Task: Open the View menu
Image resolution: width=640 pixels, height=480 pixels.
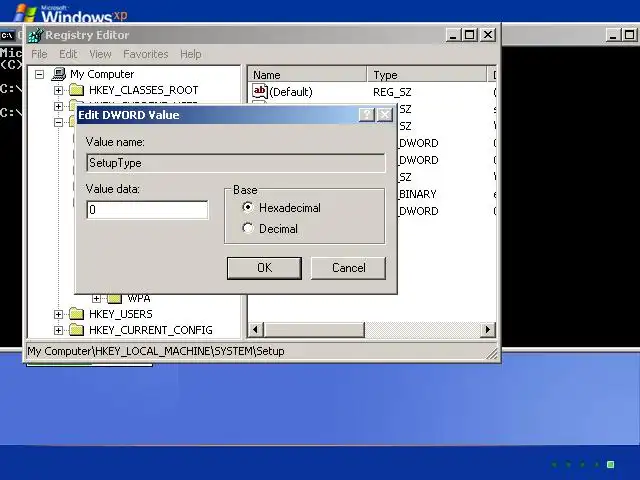Action: pyautogui.click(x=100, y=54)
